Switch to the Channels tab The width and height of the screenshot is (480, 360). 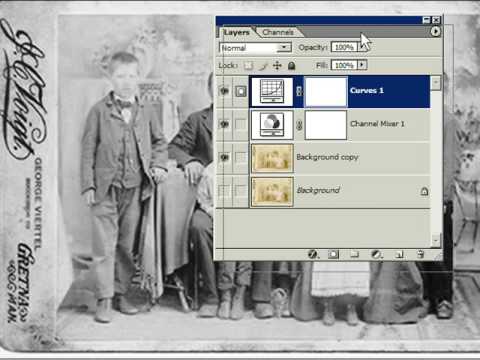[278, 32]
